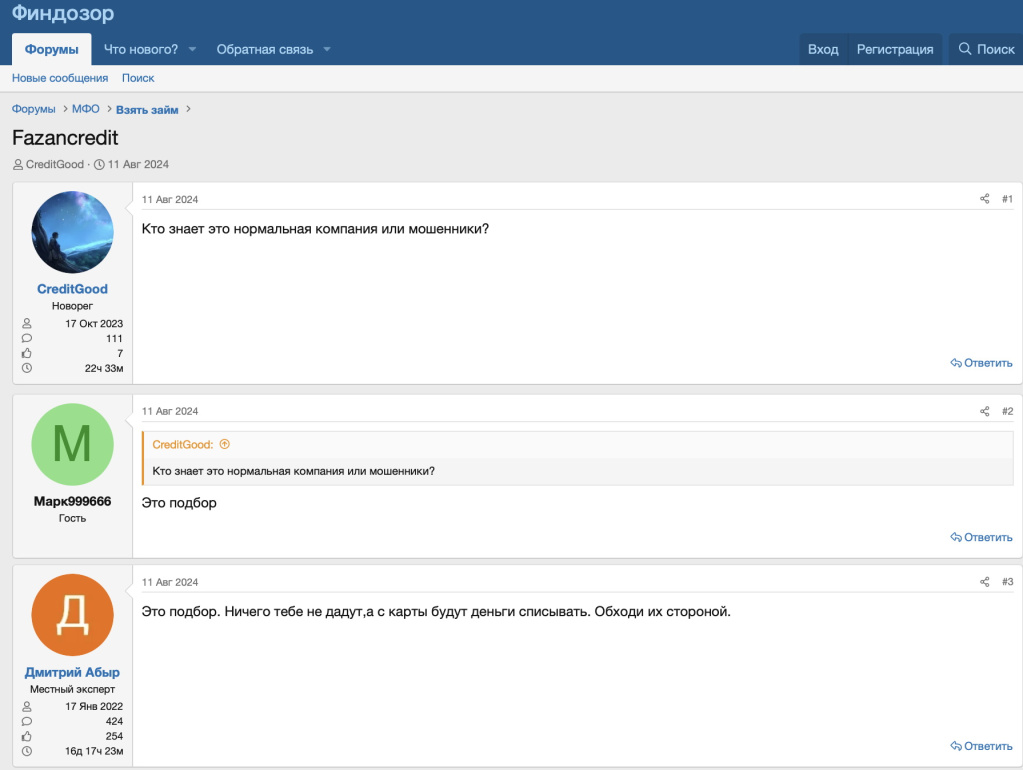Open Взять займ breadcrumb link
This screenshot has height=770, width=1023.
[x=147, y=110]
